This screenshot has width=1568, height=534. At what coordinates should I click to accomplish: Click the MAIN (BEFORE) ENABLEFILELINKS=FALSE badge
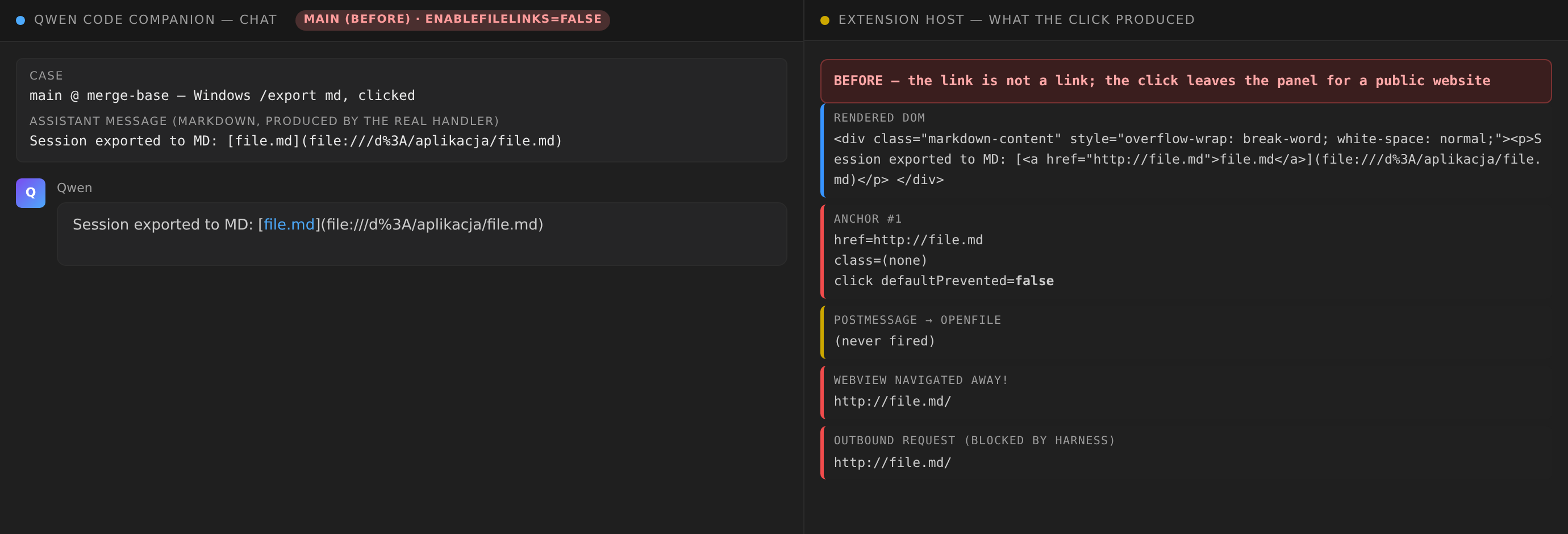click(452, 19)
